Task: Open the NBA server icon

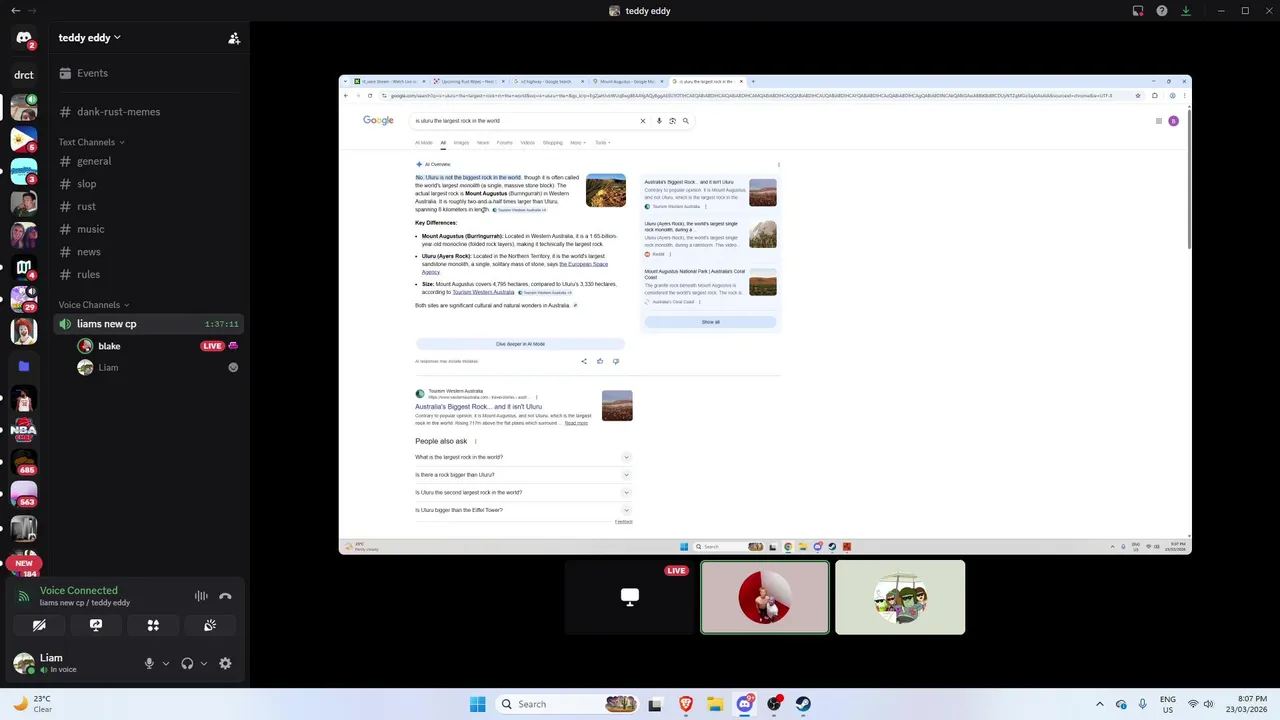Action: point(23,430)
